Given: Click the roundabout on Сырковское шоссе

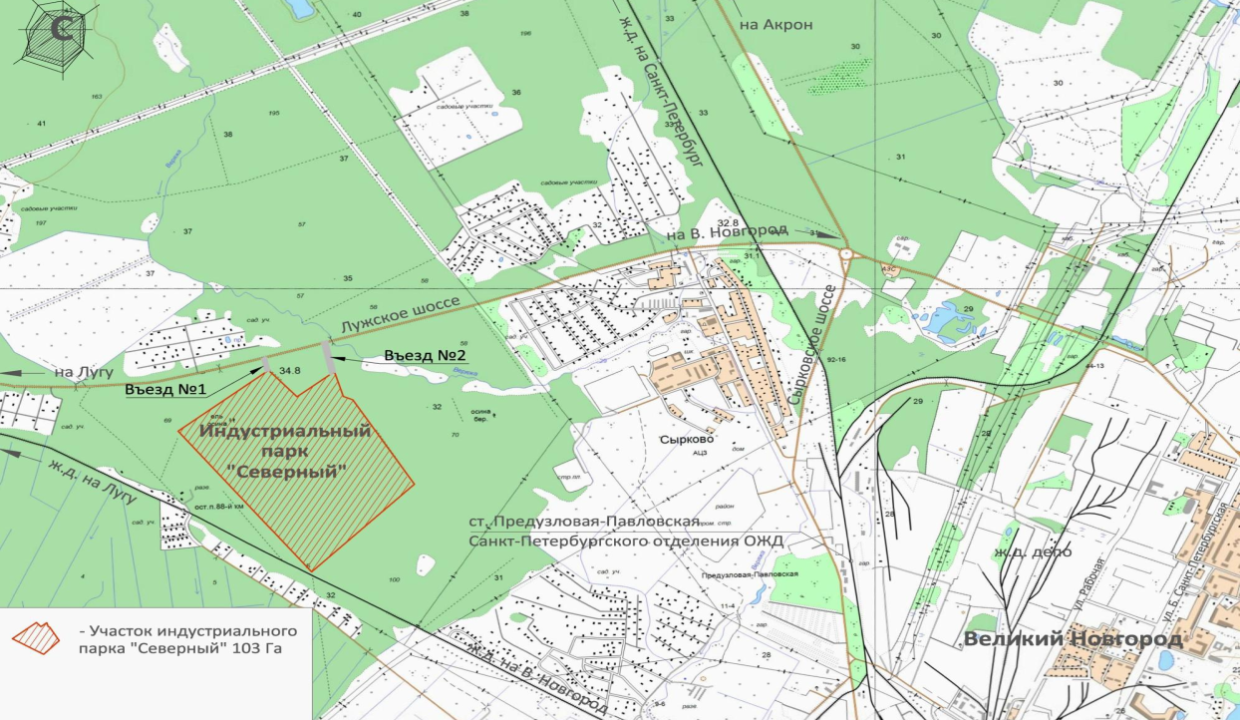Looking at the screenshot, I should (x=848, y=254).
